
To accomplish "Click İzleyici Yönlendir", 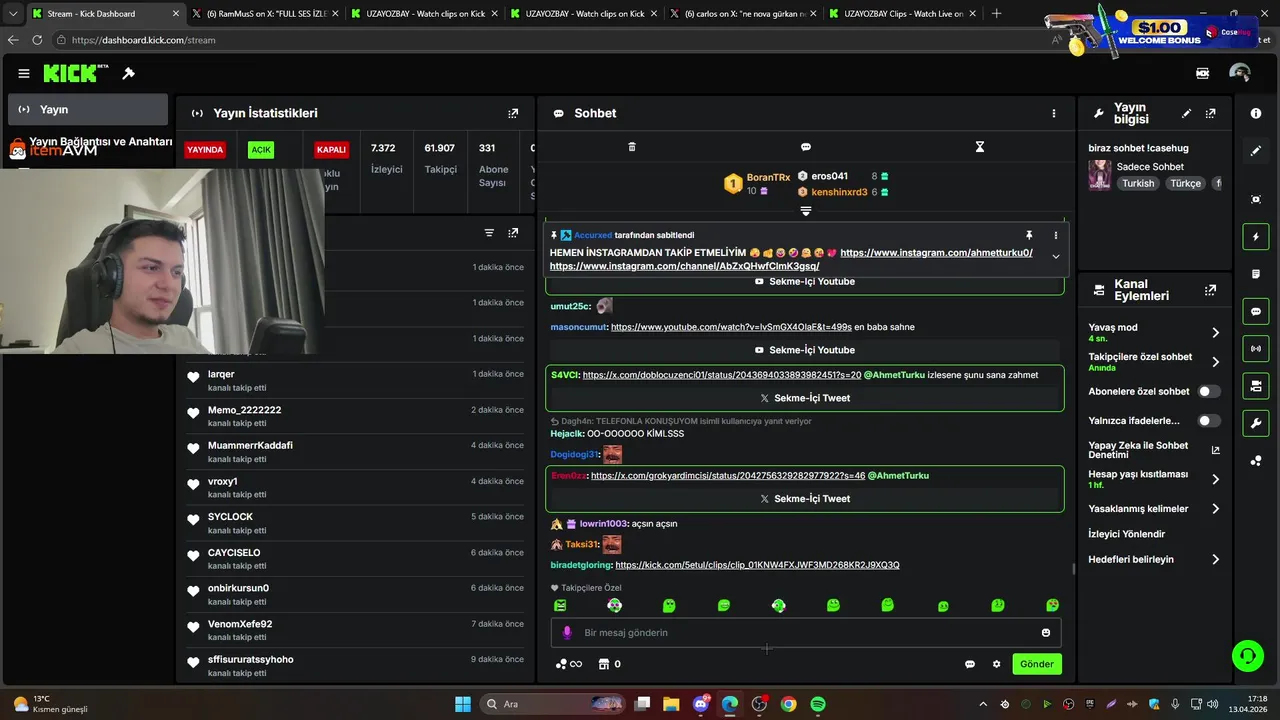I will [x=1126, y=534].
